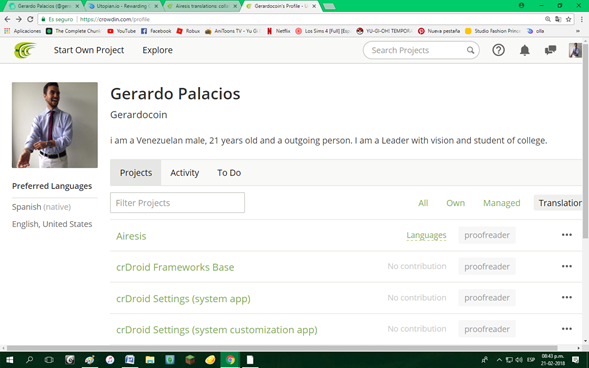Screen dimensions: 589x368
Task: Open crDroid Settings (system customization app) project
Action: tap(217, 330)
